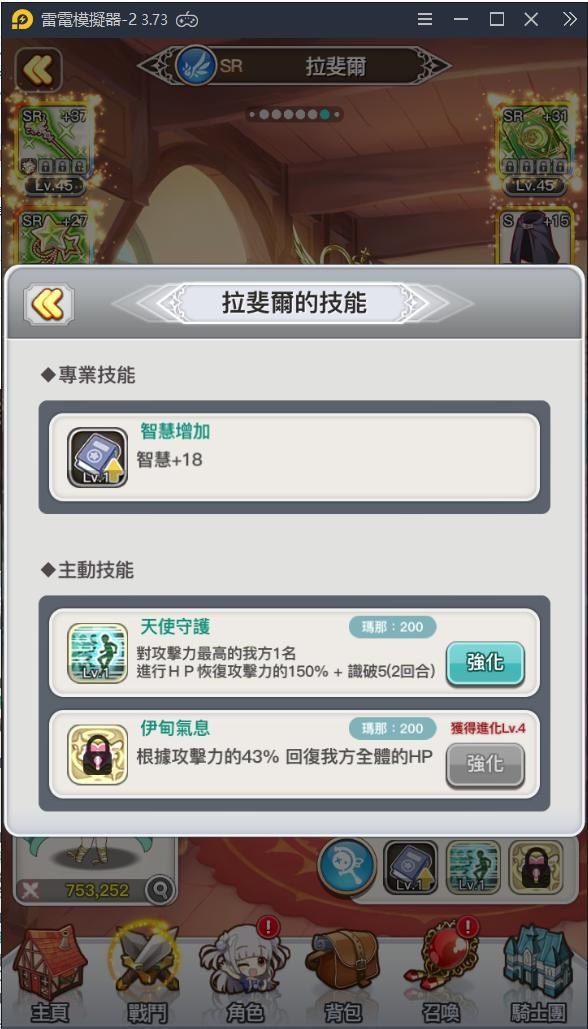
Task: Go back with skills panel back arrow
Action: (49, 304)
